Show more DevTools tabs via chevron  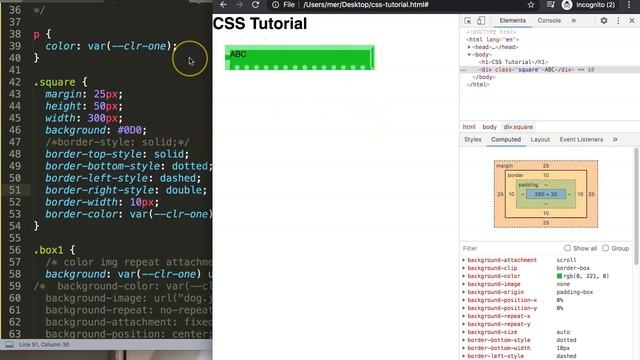coord(573,20)
